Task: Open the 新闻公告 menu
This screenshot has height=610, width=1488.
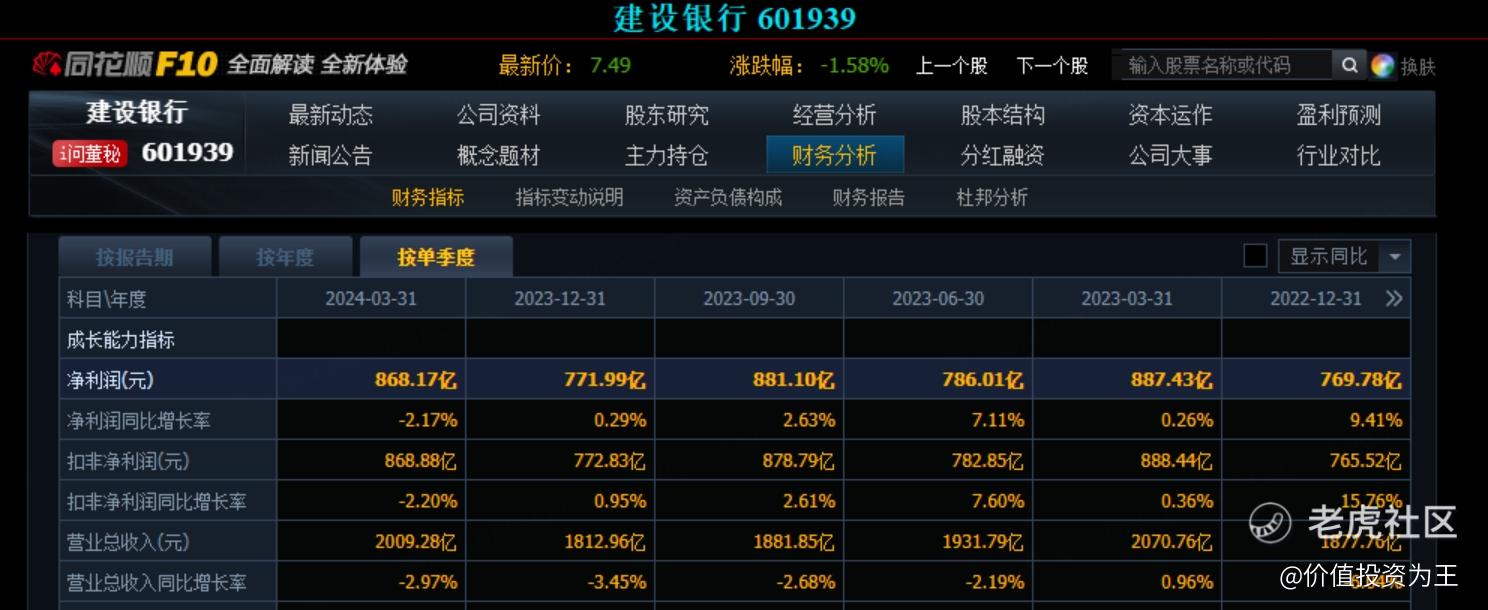Action: pyautogui.click(x=330, y=155)
